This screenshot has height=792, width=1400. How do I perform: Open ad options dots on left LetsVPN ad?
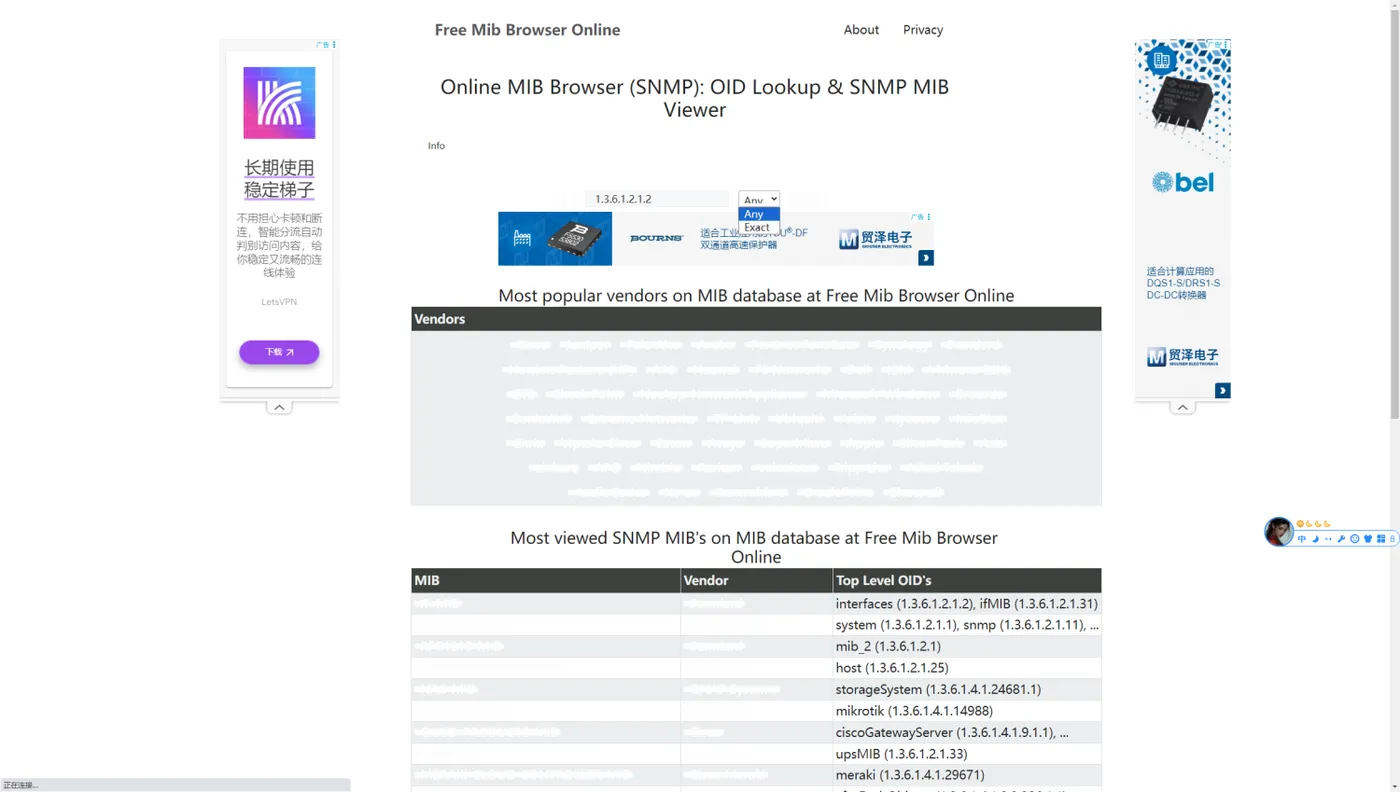tap(334, 45)
